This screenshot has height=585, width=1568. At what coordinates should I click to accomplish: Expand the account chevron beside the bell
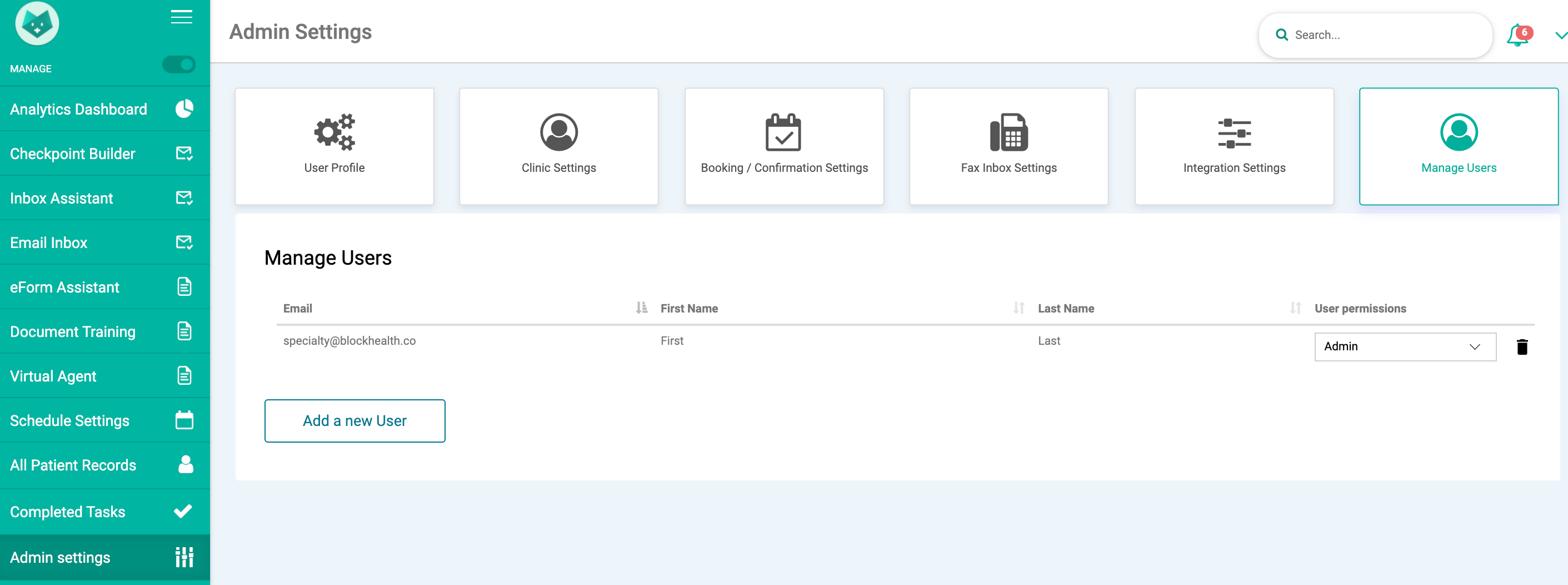[1561, 36]
